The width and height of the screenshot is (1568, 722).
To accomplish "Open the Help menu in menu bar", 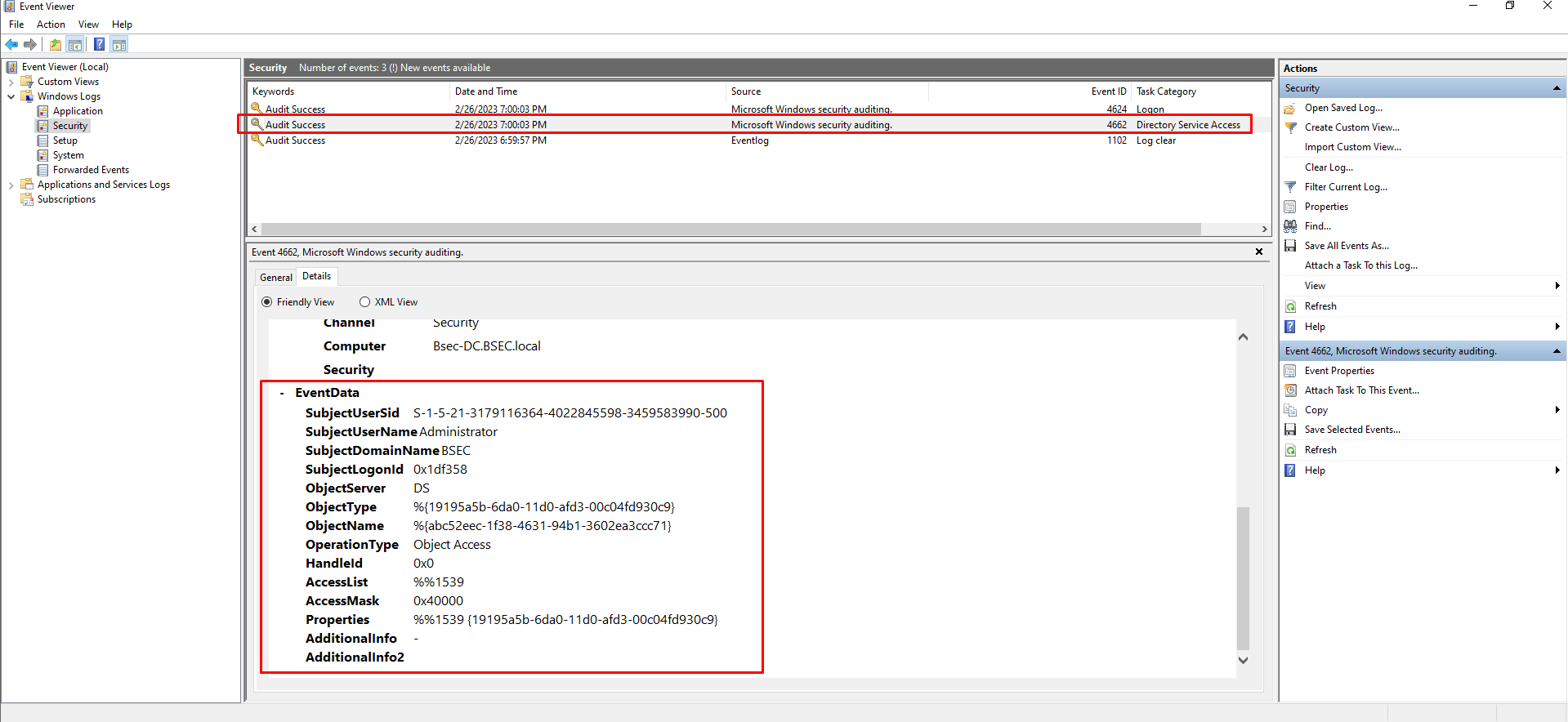I will click(122, 25).
